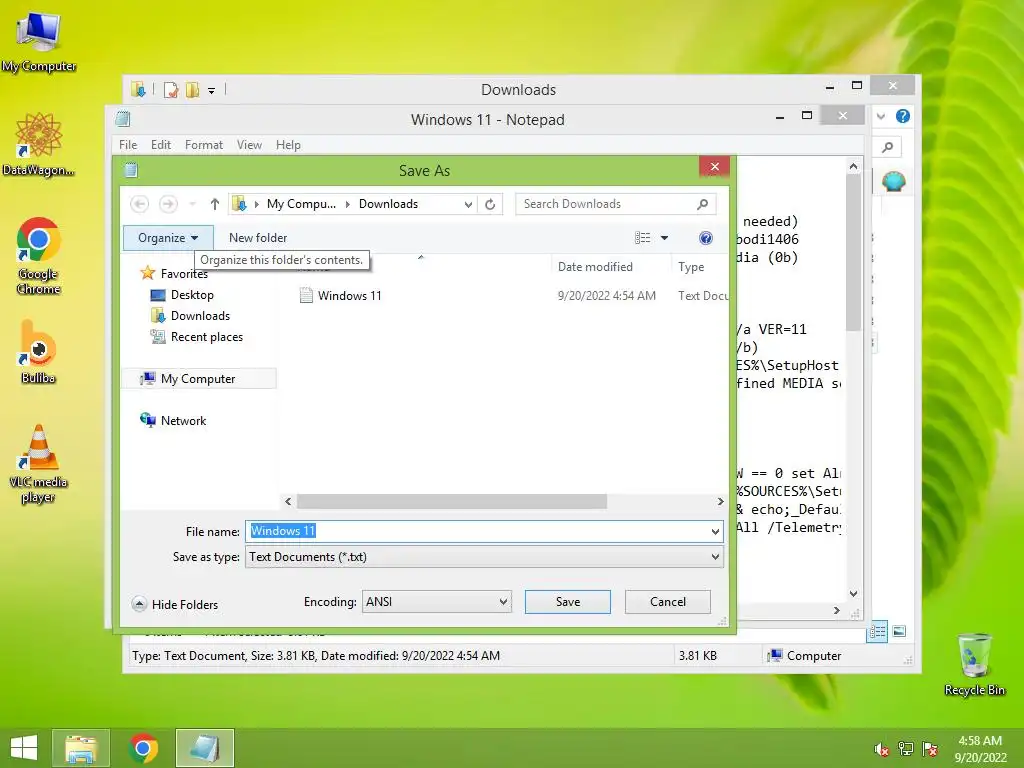Click the New folder icon in Downloads title bar
The image size is (1024, 768).
[192, 89]
